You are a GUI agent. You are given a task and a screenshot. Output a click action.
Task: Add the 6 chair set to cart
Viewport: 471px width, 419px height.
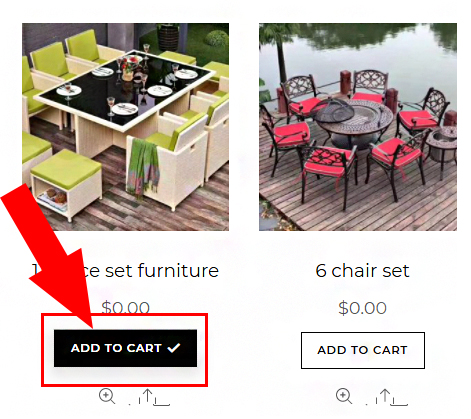tap(363, 350)
